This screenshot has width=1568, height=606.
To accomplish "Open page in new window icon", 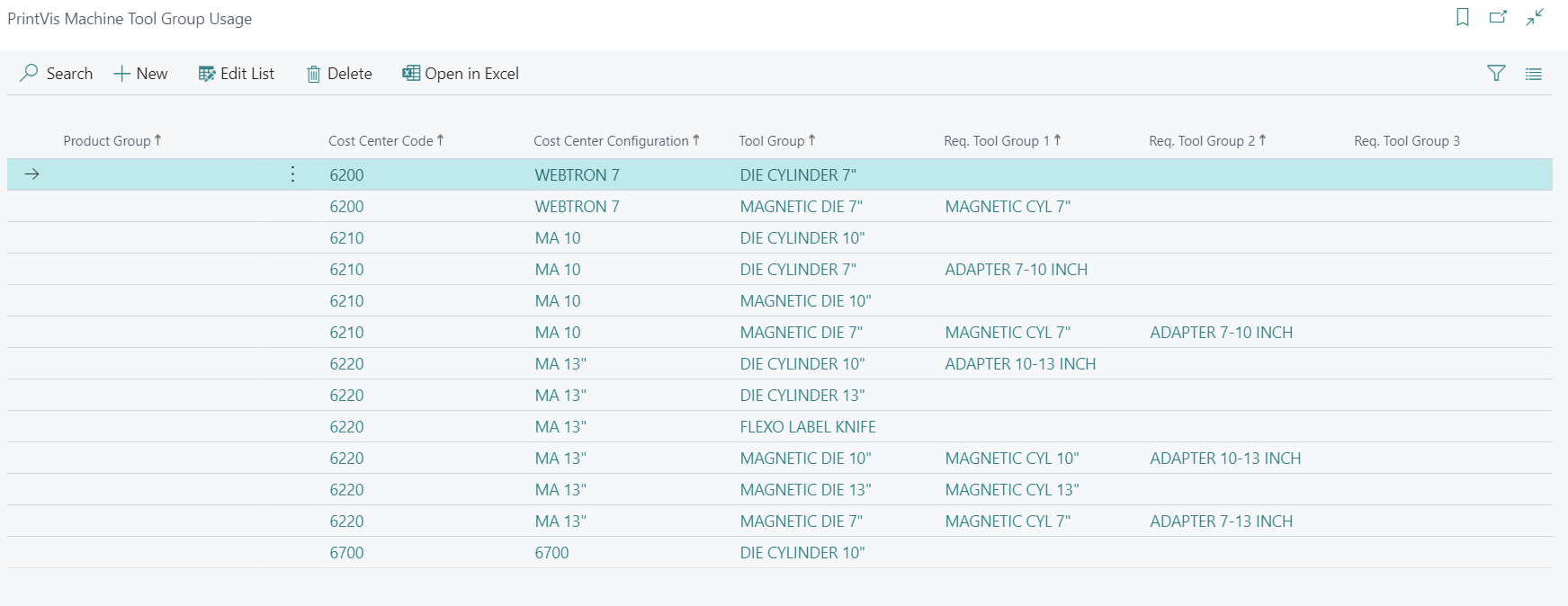I will [x=1498, y=17].
